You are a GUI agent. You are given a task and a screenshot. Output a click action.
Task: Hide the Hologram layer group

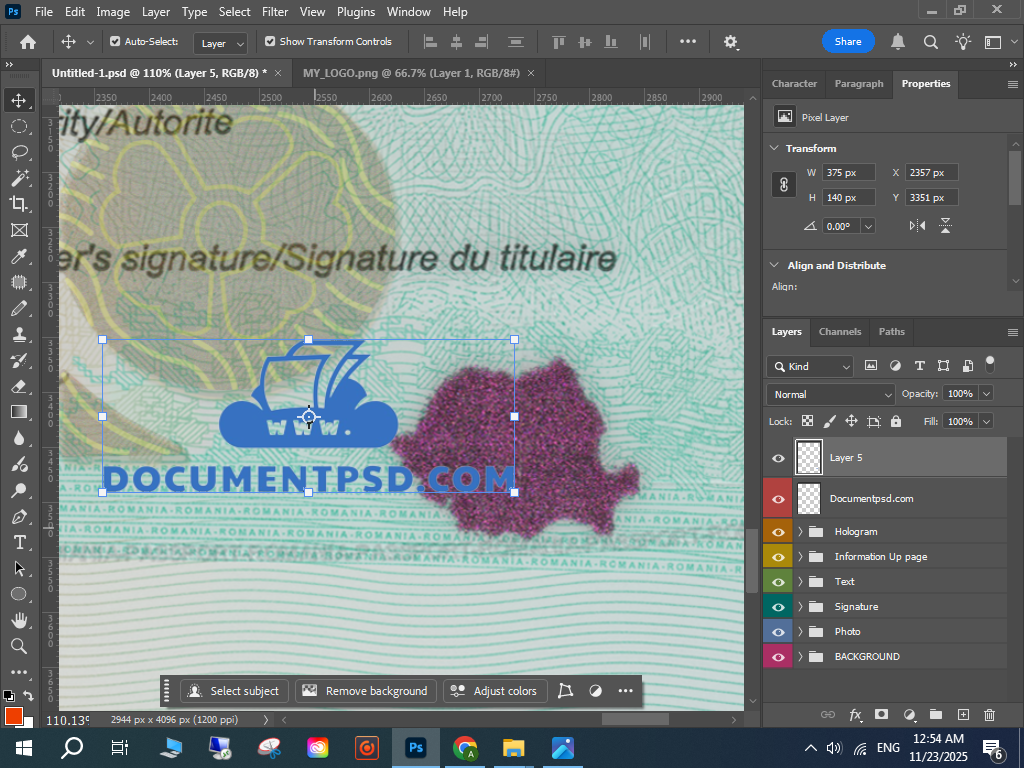click(778, 532)
